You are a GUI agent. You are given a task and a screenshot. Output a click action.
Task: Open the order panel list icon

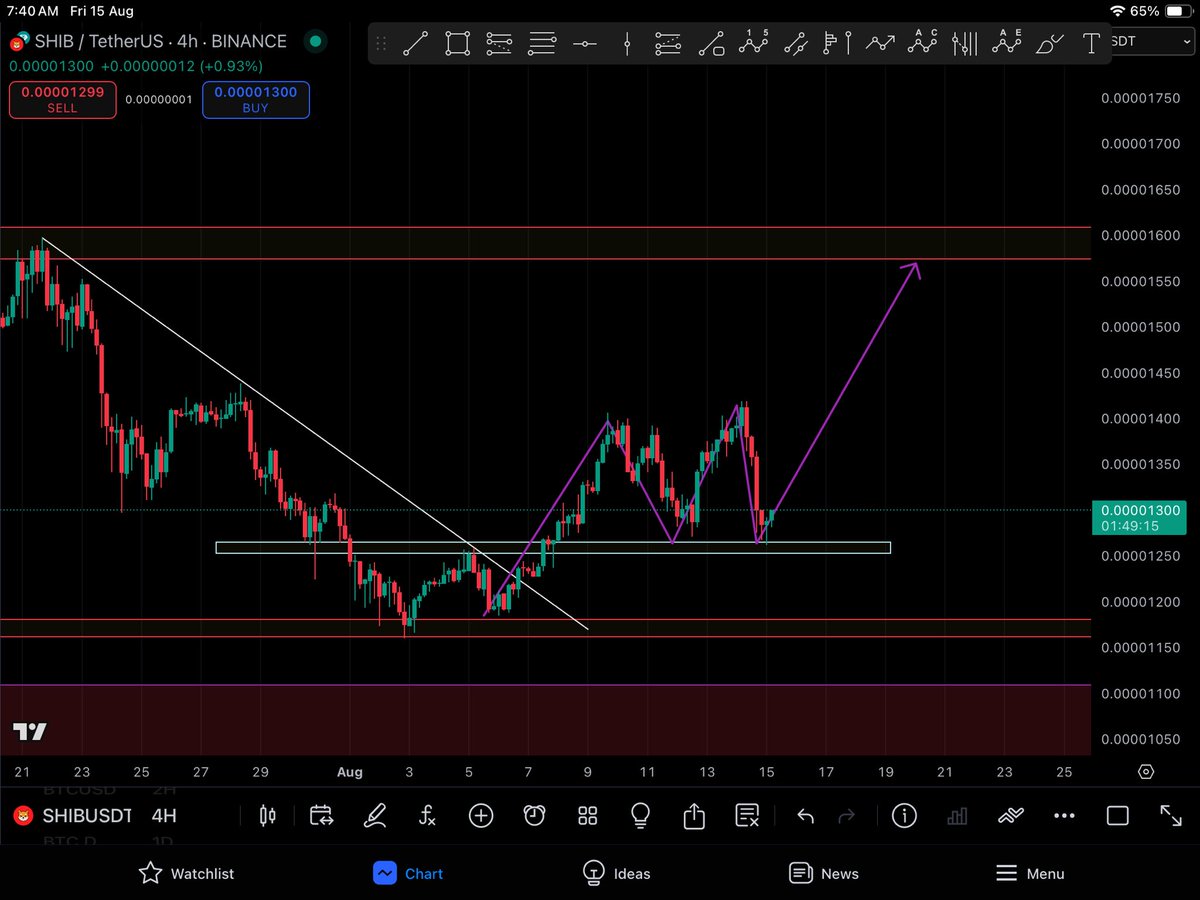[x=747, y=816]
